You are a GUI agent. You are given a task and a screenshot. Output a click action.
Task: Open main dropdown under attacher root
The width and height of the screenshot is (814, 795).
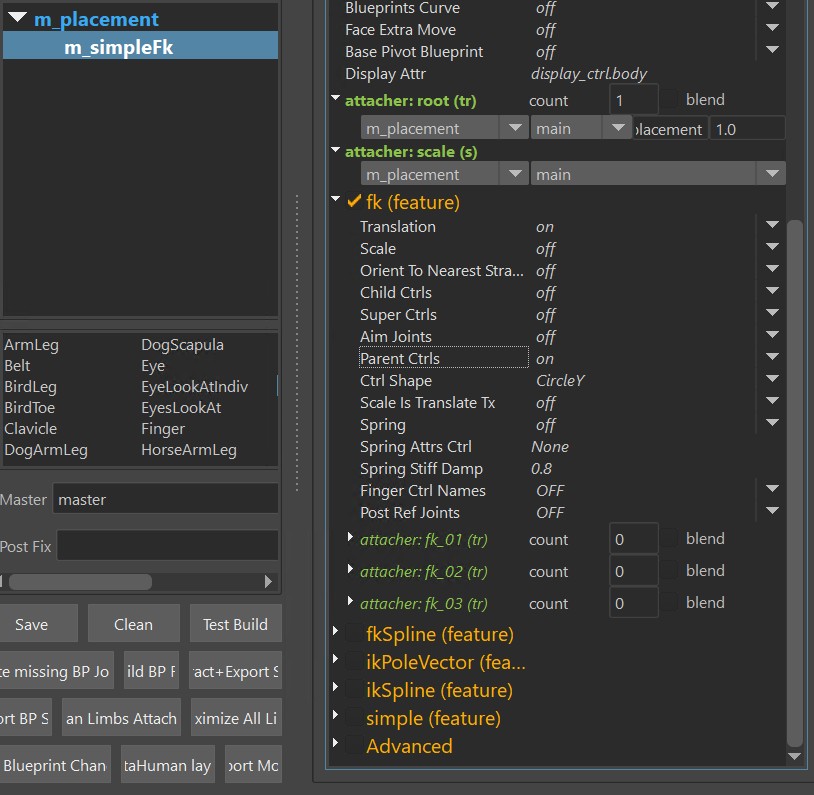[581, 128]
